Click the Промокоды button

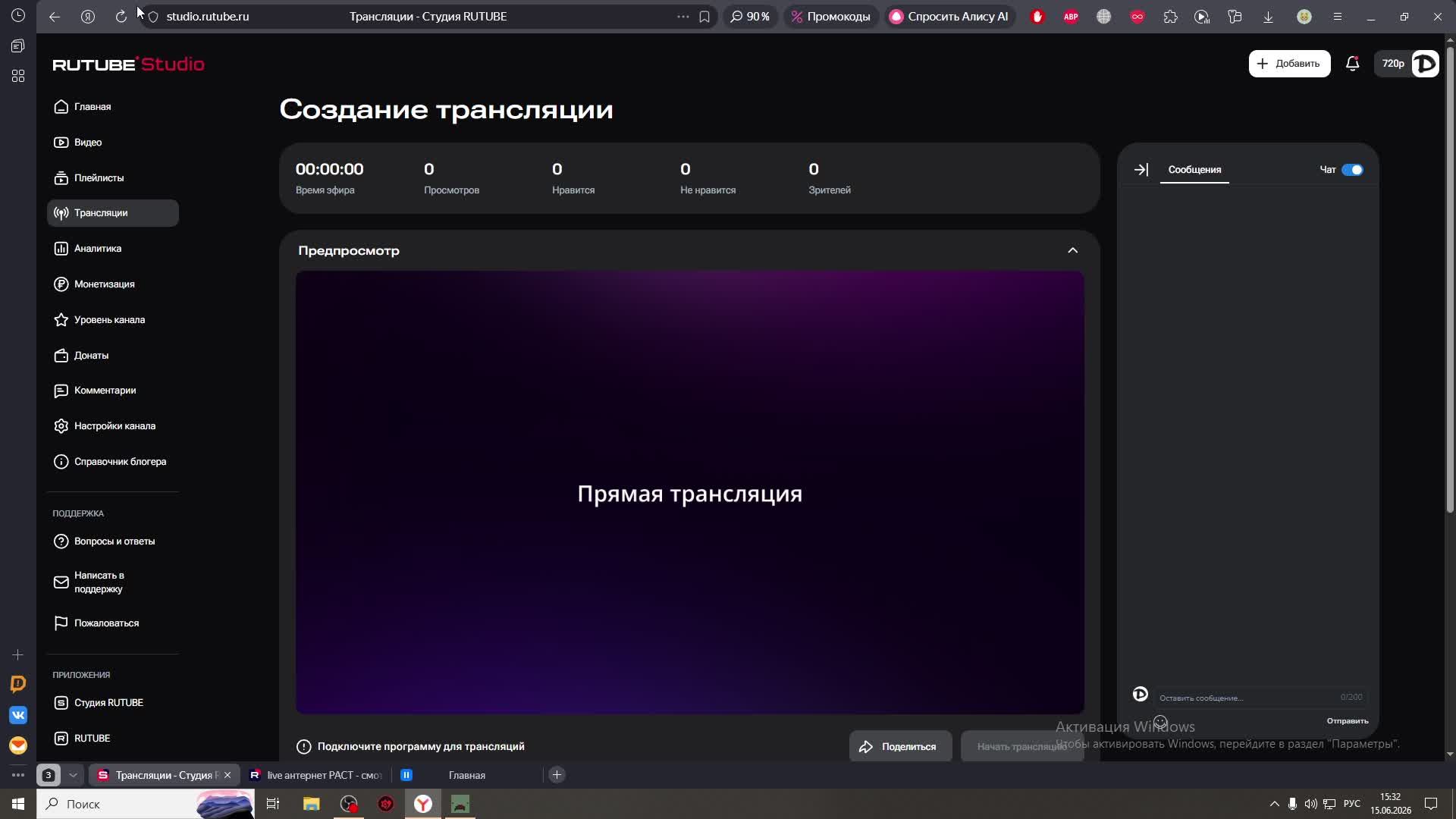coord(830,17)
